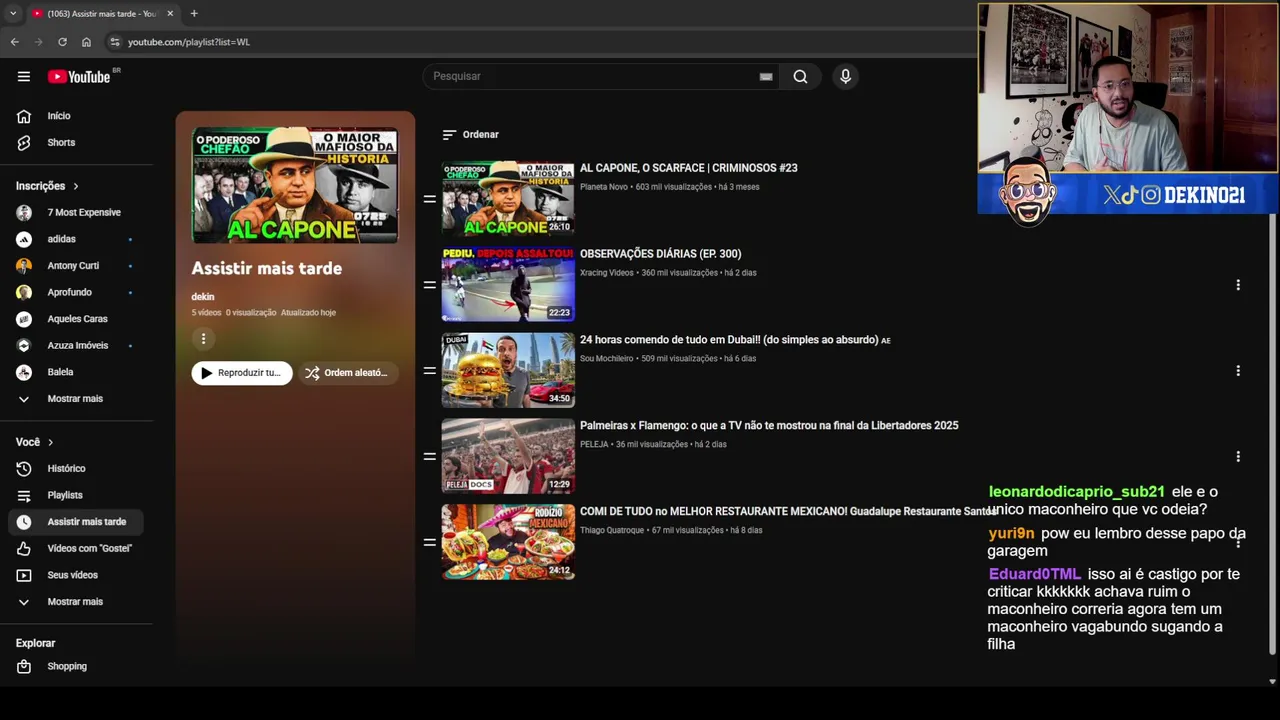The height and width of the screenshot is (720, 1280).
Task: Open Palmeiras x Flamengo video thumbnail
Action: click(508, 456)
